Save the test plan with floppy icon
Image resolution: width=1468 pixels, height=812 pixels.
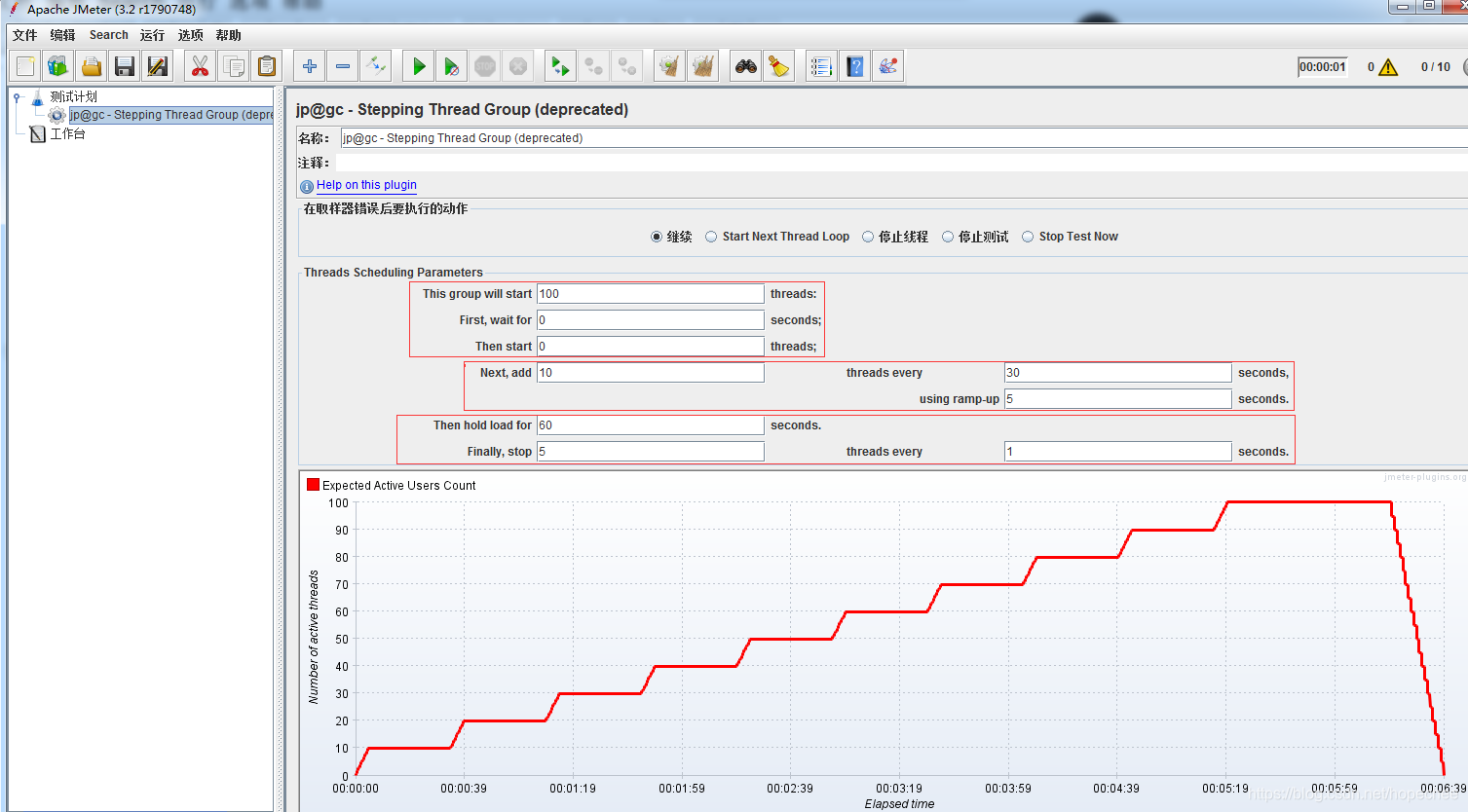125,66
